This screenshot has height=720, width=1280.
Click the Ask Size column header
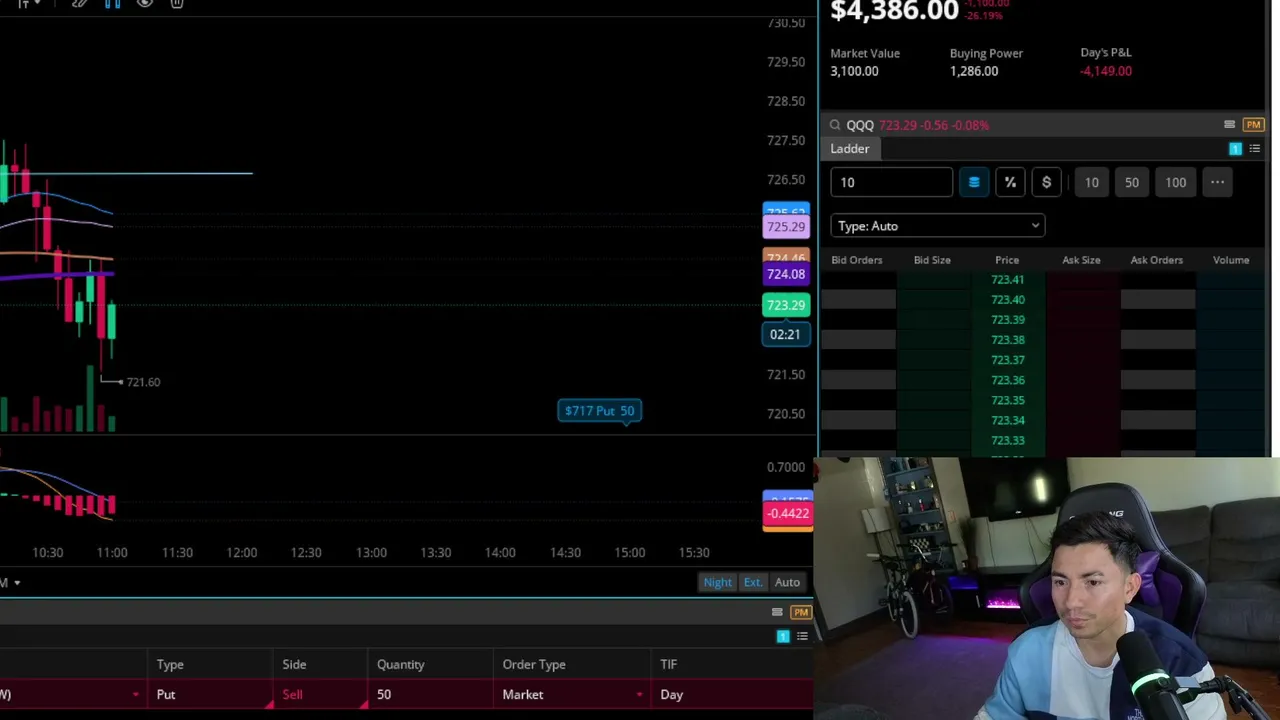pyautogui.click(x=1081, y=260)
